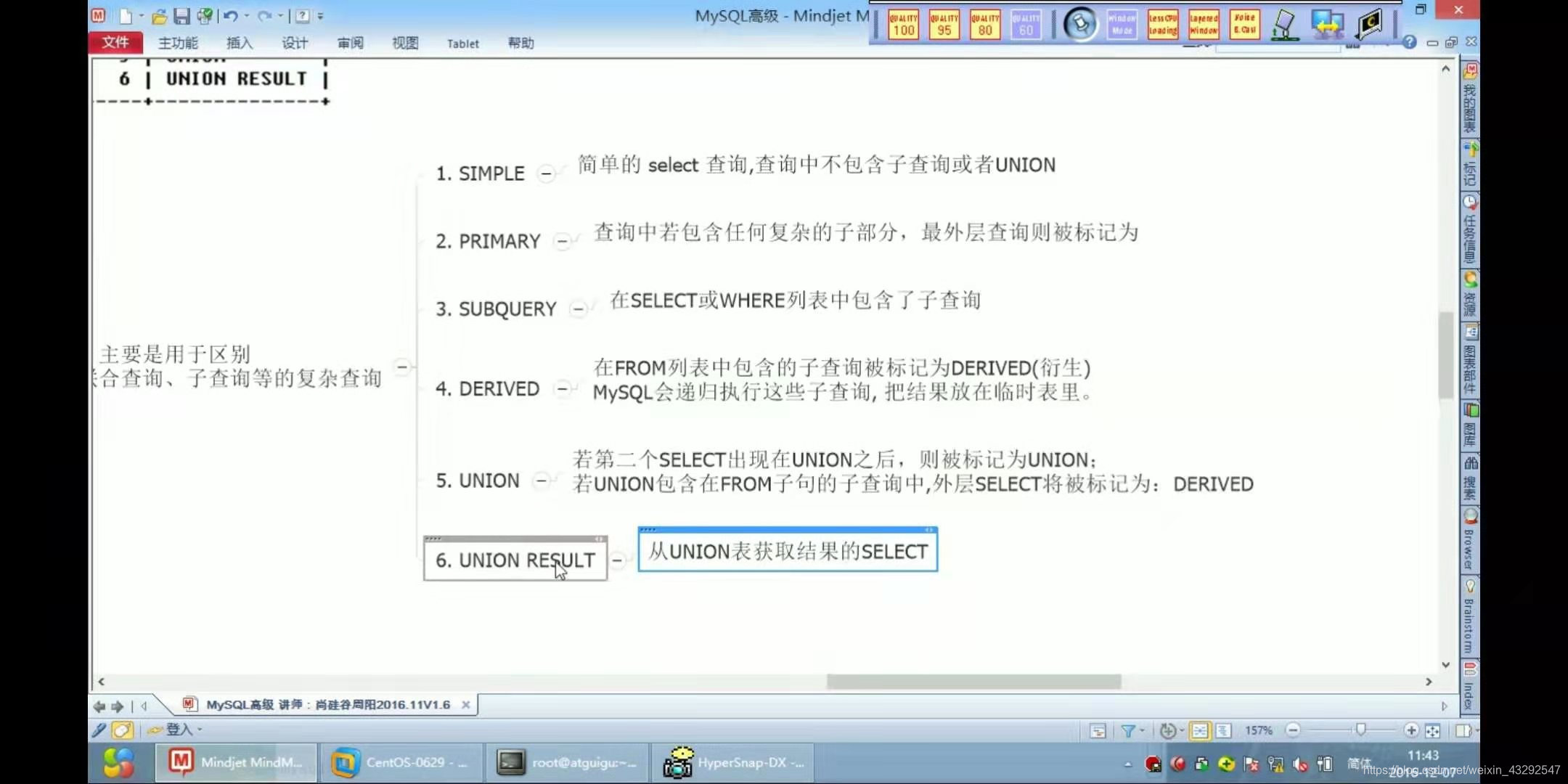Open the 文件 menu
1568x784 pixels.
[x=115, y=43]
